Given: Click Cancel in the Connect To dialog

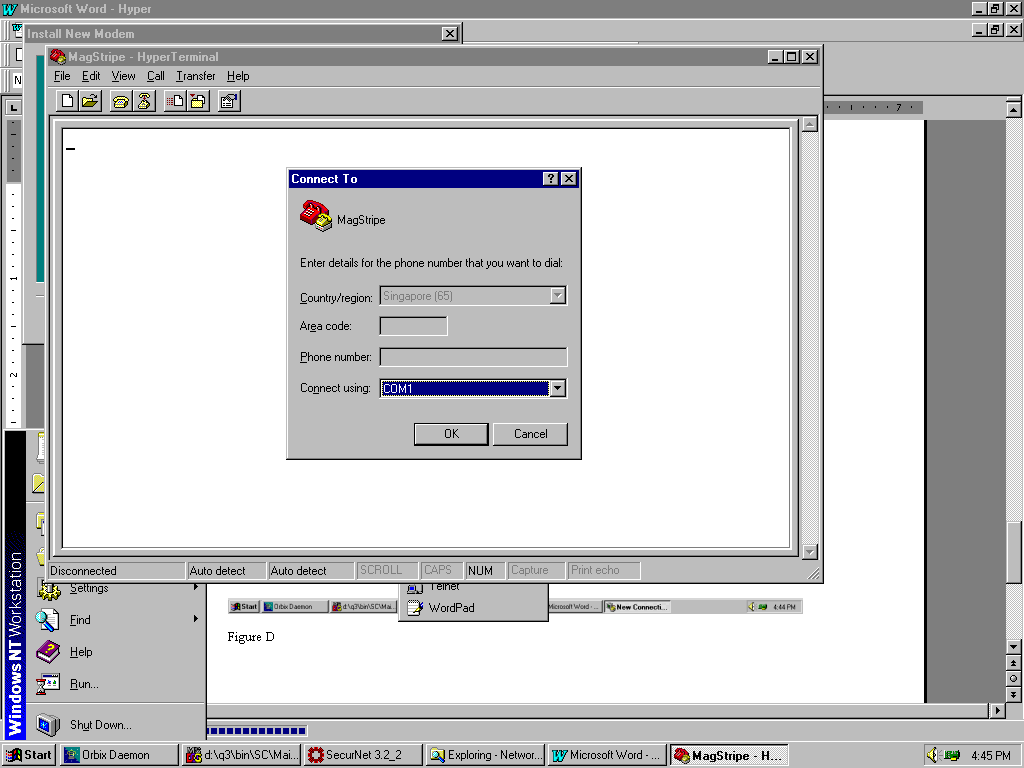Looking at the screenshot, I should [x=530, y=434].
